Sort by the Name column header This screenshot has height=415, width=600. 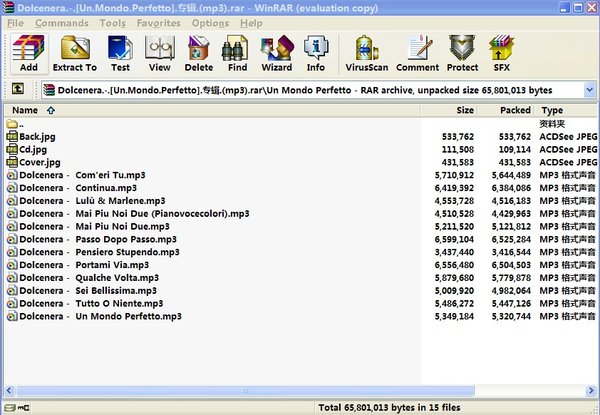pos(212,110)
